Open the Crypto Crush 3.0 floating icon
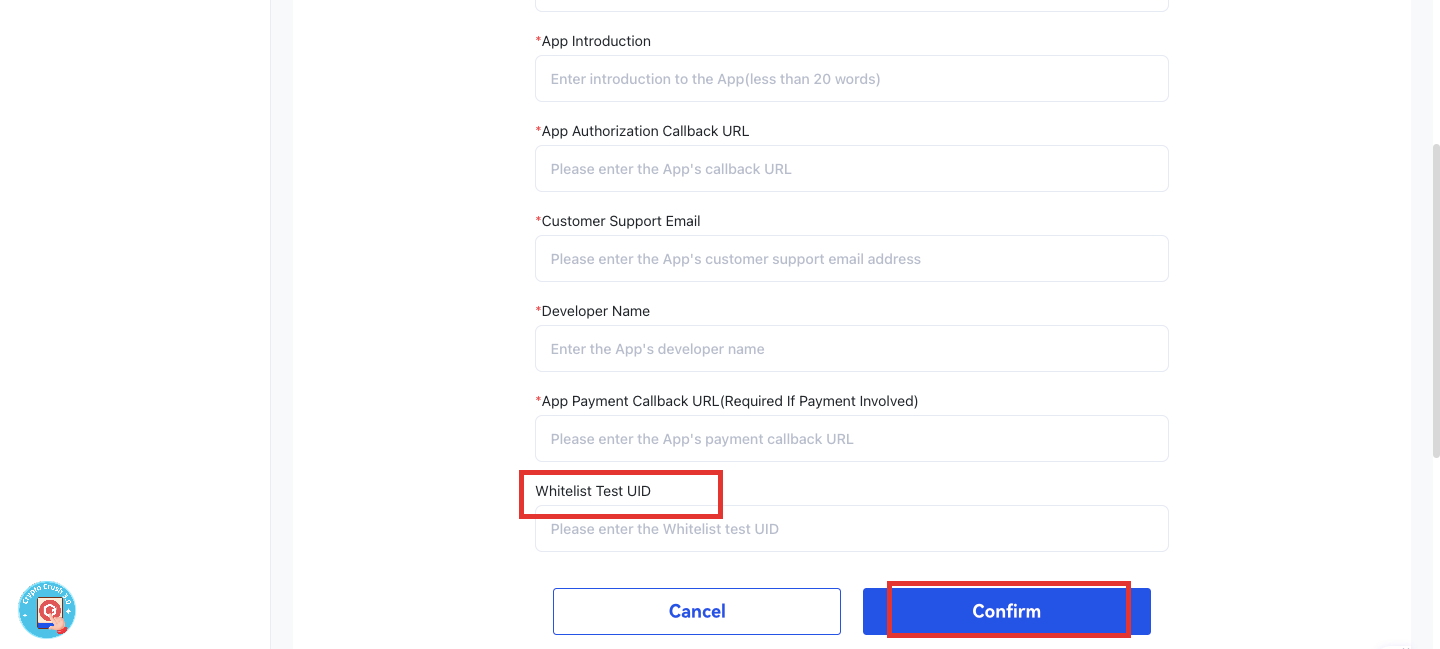The width and height of the screenshot is (1440, 649). 47,609
